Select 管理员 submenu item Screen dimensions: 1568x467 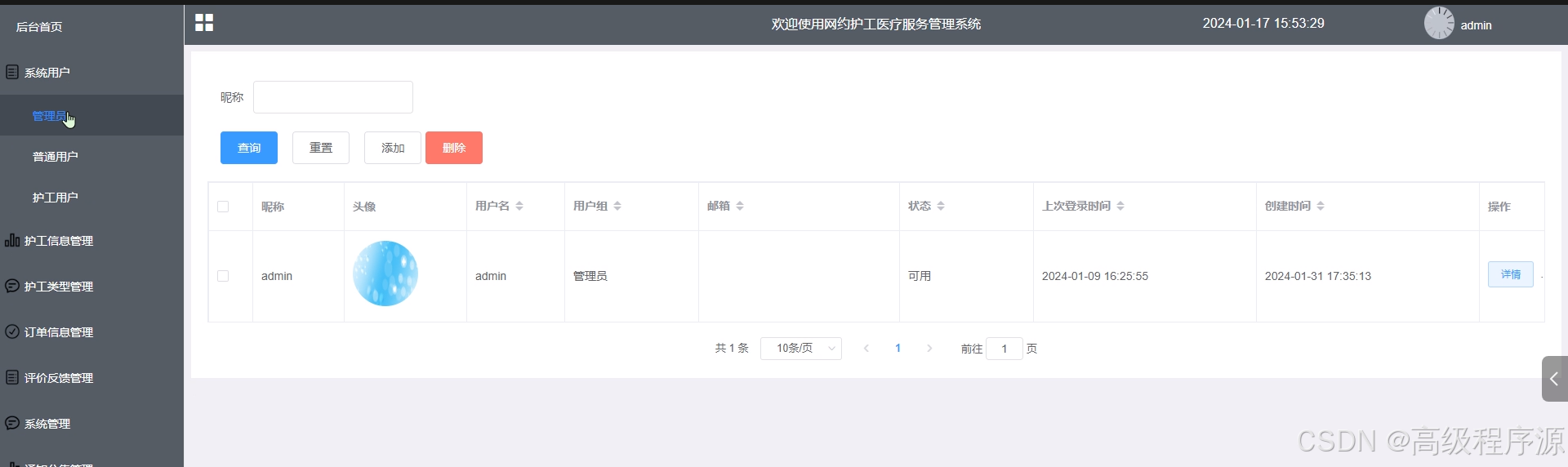point(91,115)
